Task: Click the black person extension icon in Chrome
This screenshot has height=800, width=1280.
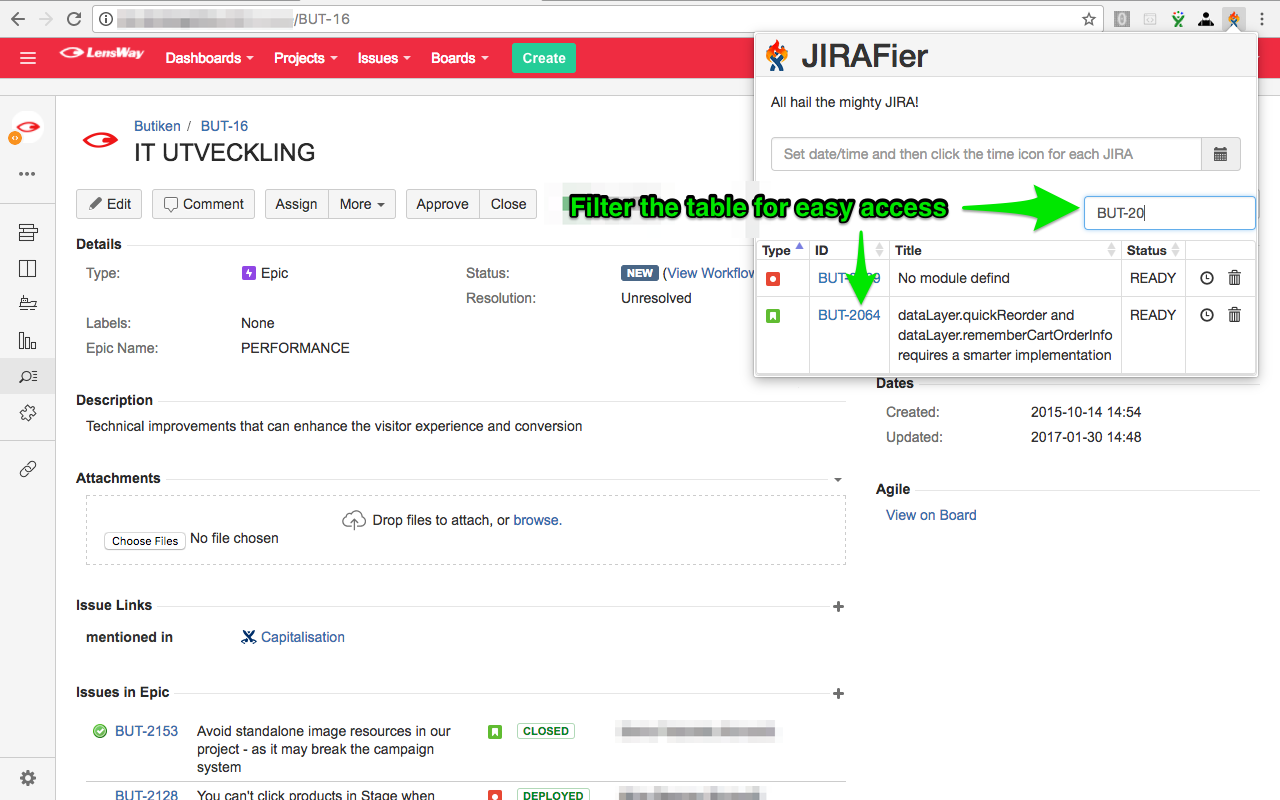Action: (1206, 19)
